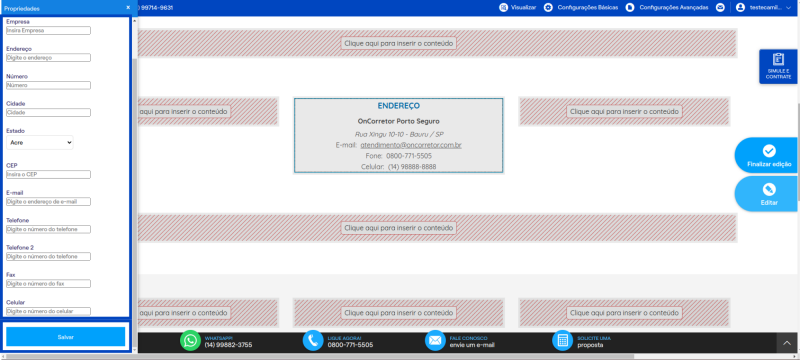800x360 pixels.
Task: Click the "(14) 98888-8888" Celular value
Action: [412, 167]
